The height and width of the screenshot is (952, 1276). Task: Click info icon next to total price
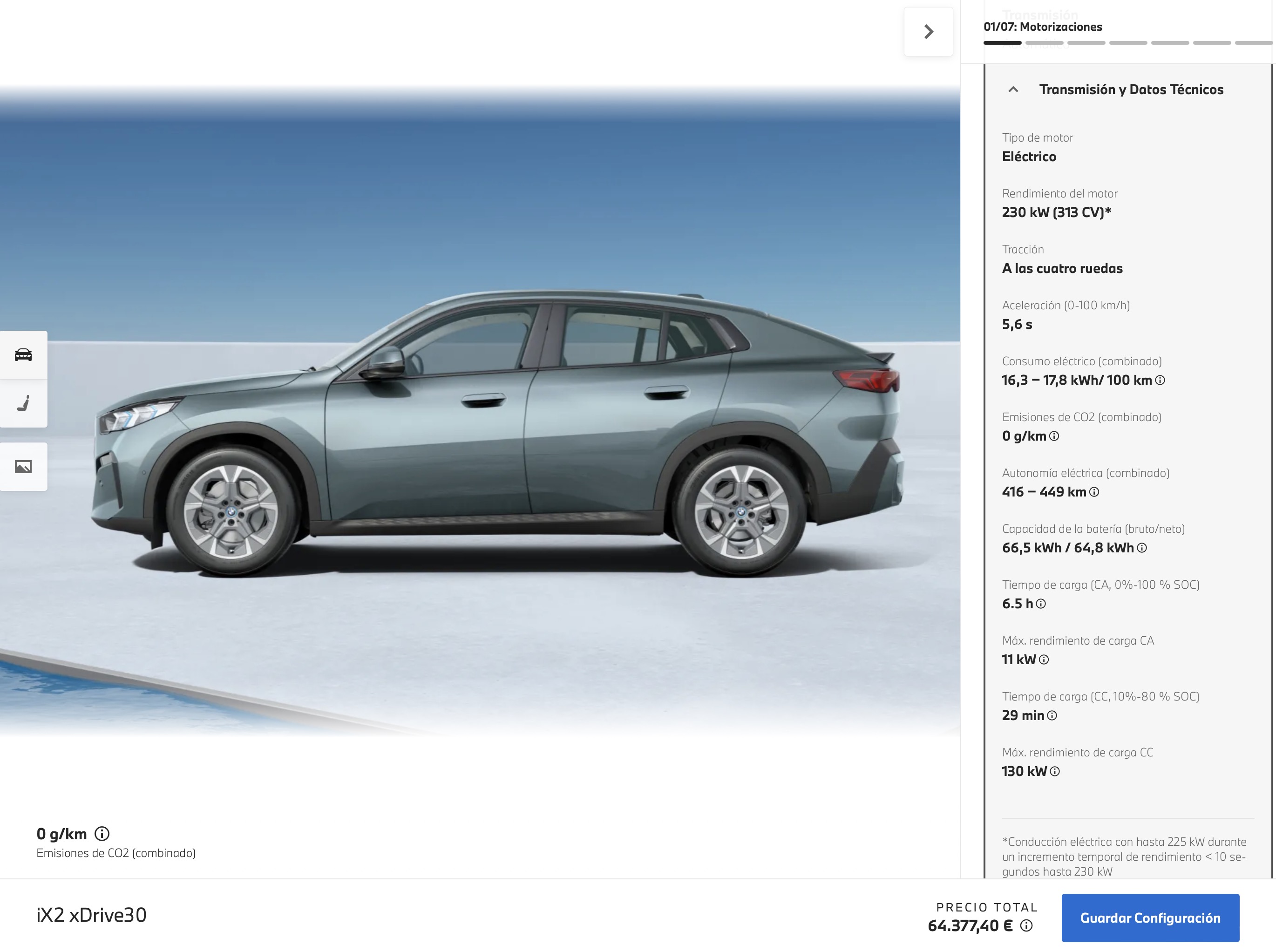click(x=1026, y=926)
